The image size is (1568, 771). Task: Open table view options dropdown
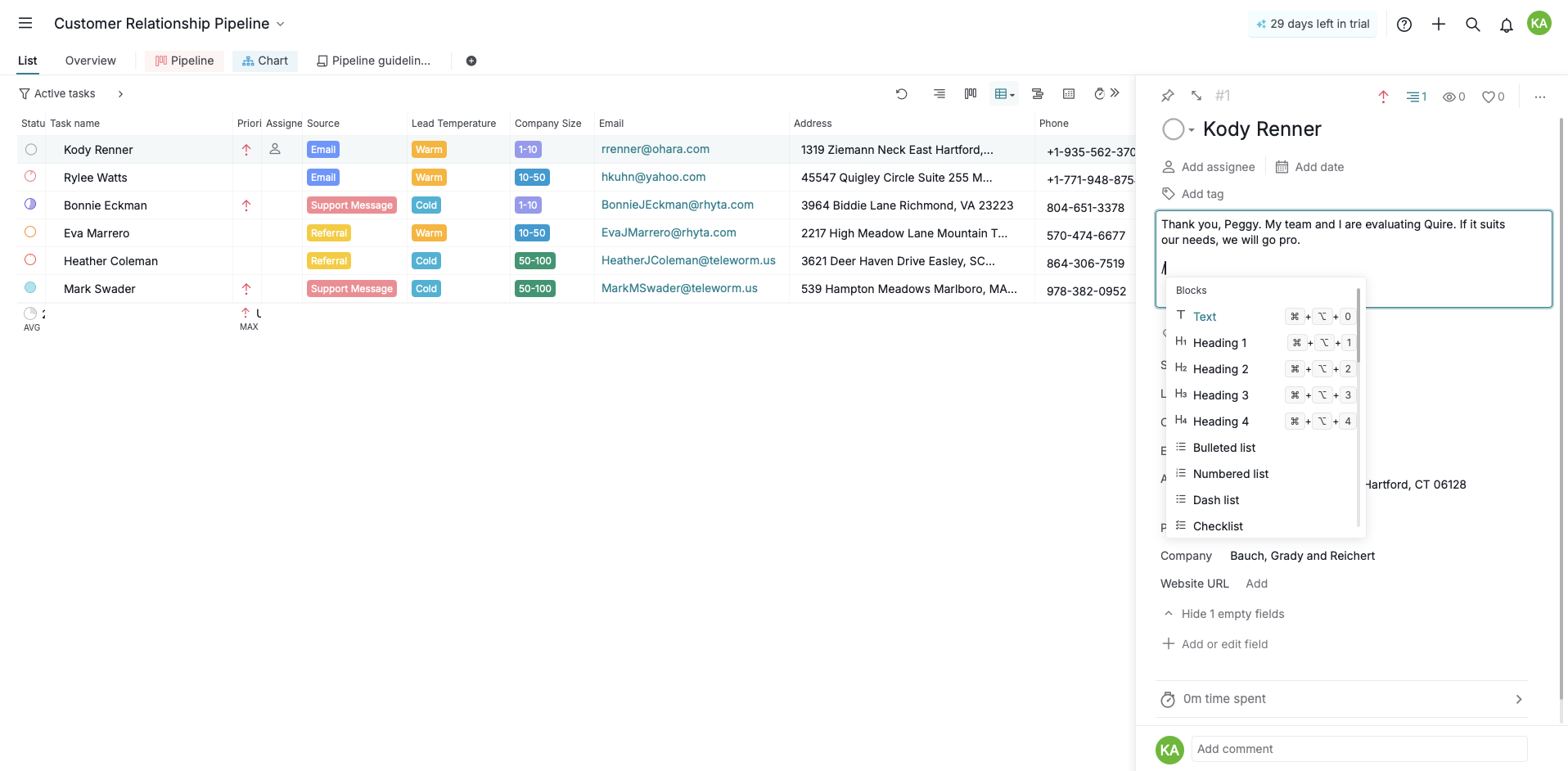pos(1004,94)
